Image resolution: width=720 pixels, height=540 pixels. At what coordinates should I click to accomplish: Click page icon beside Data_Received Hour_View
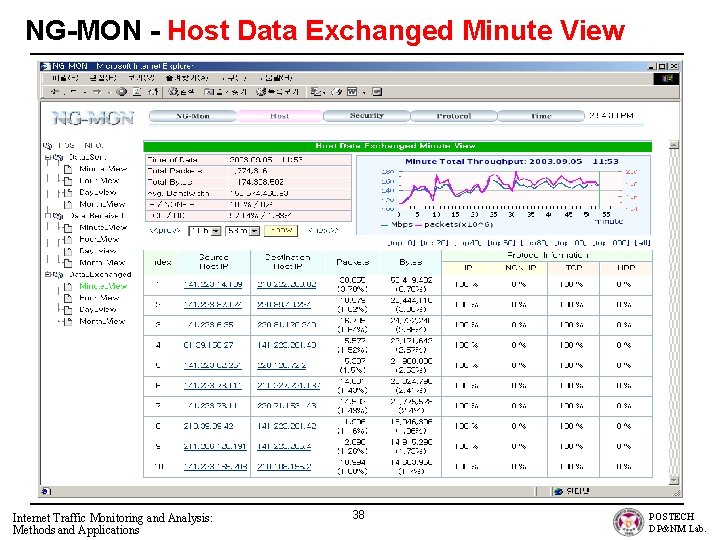(x=68, y=239)
